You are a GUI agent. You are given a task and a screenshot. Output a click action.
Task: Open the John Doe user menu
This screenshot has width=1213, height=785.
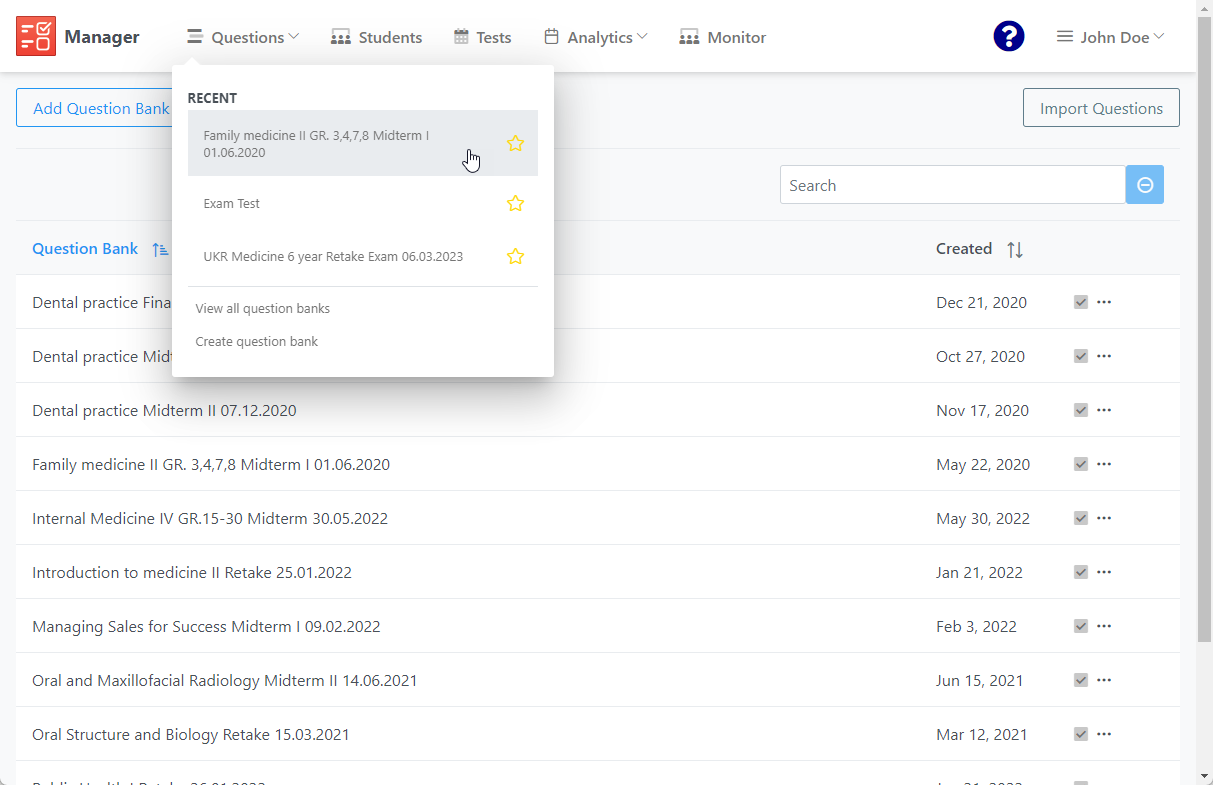(1111, 37)
